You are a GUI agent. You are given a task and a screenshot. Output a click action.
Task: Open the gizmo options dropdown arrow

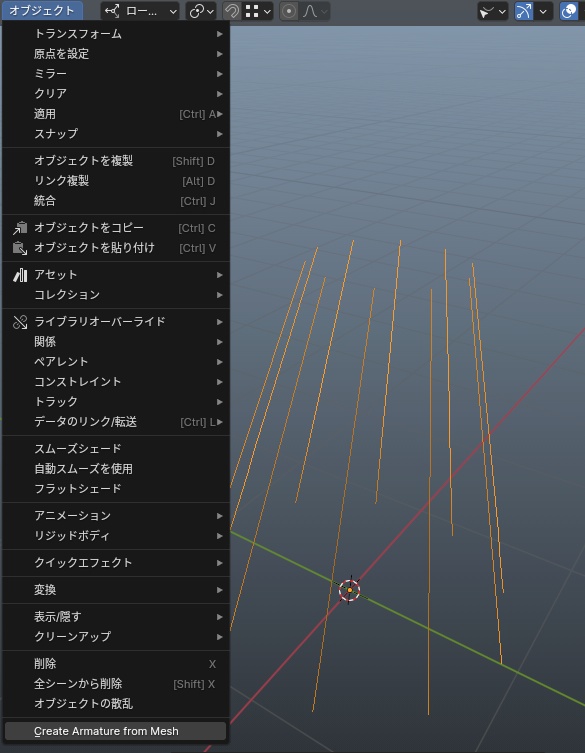tap(543, 11)
